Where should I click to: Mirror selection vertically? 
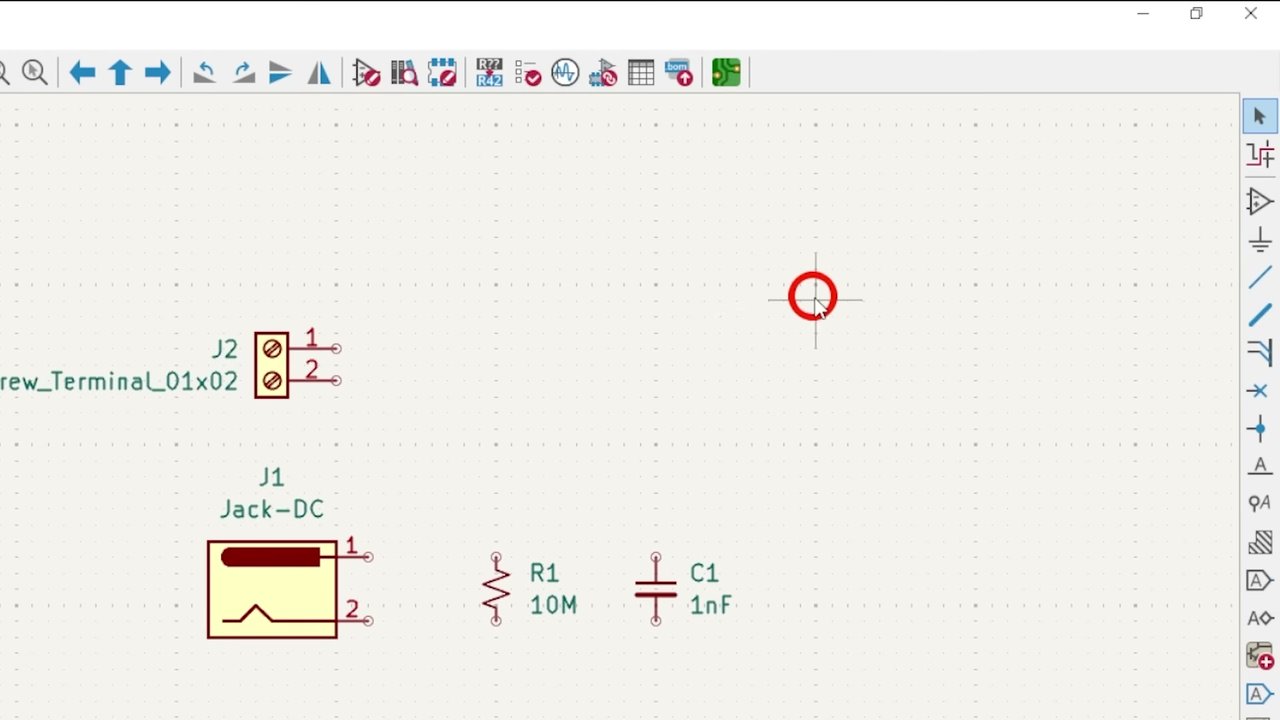(281, 72)
